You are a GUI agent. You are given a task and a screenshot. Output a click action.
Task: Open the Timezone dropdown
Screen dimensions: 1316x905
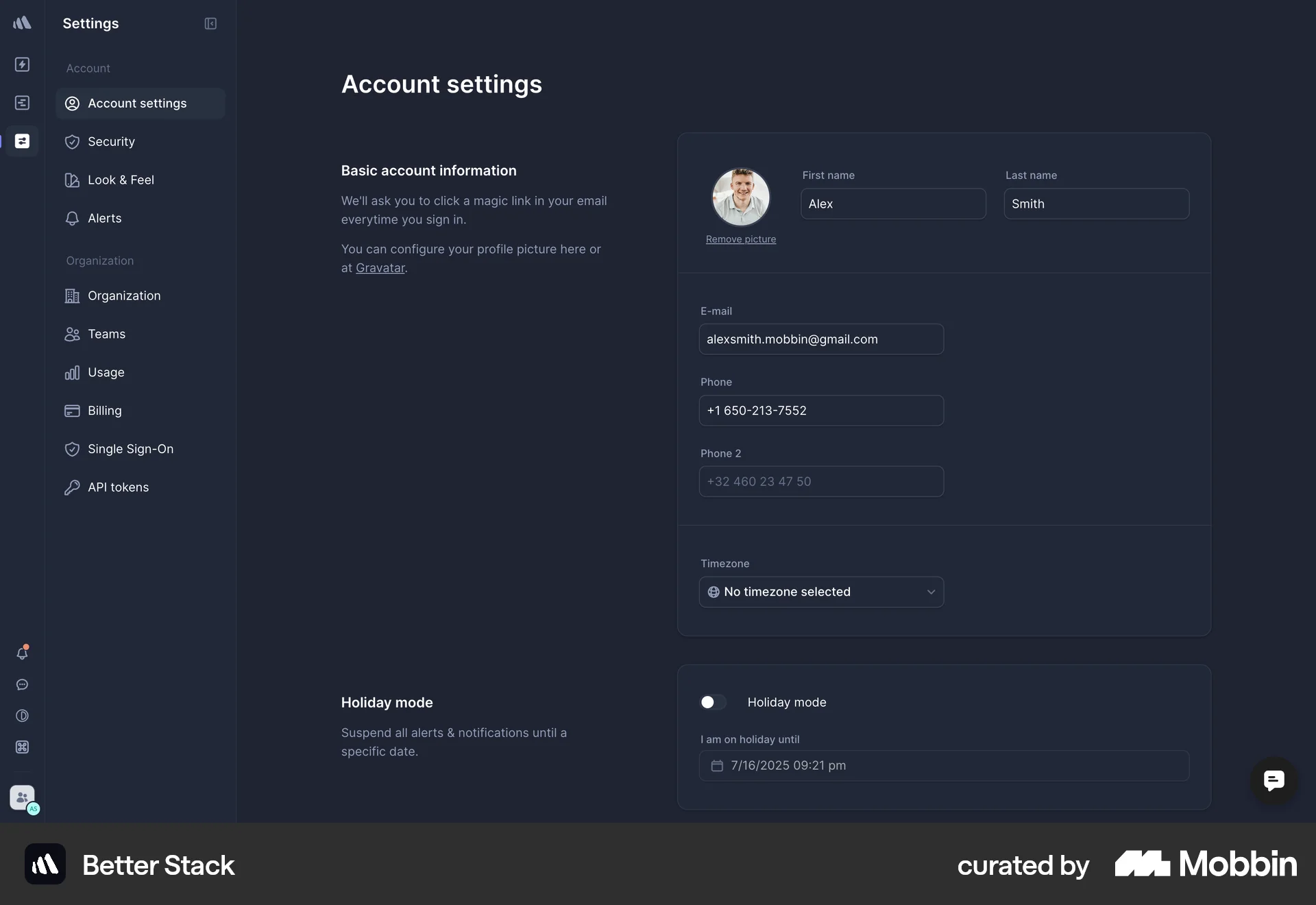[x=820, y=592]
